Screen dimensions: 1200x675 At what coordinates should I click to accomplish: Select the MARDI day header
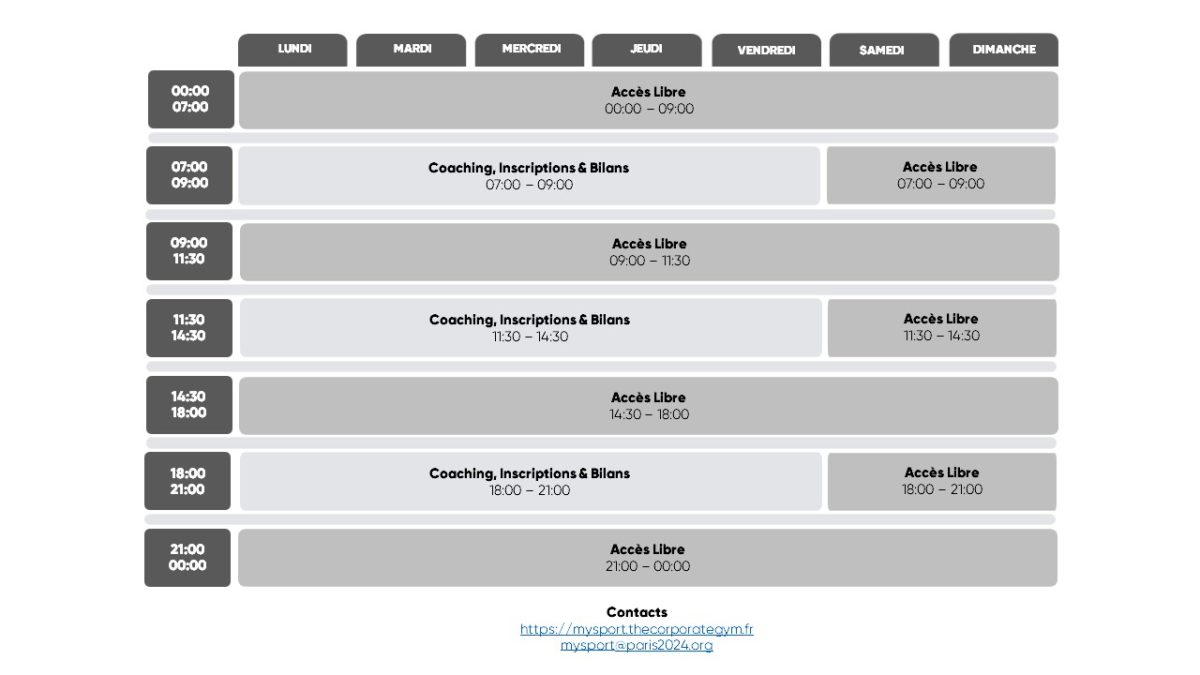click(x=411, y=50)
